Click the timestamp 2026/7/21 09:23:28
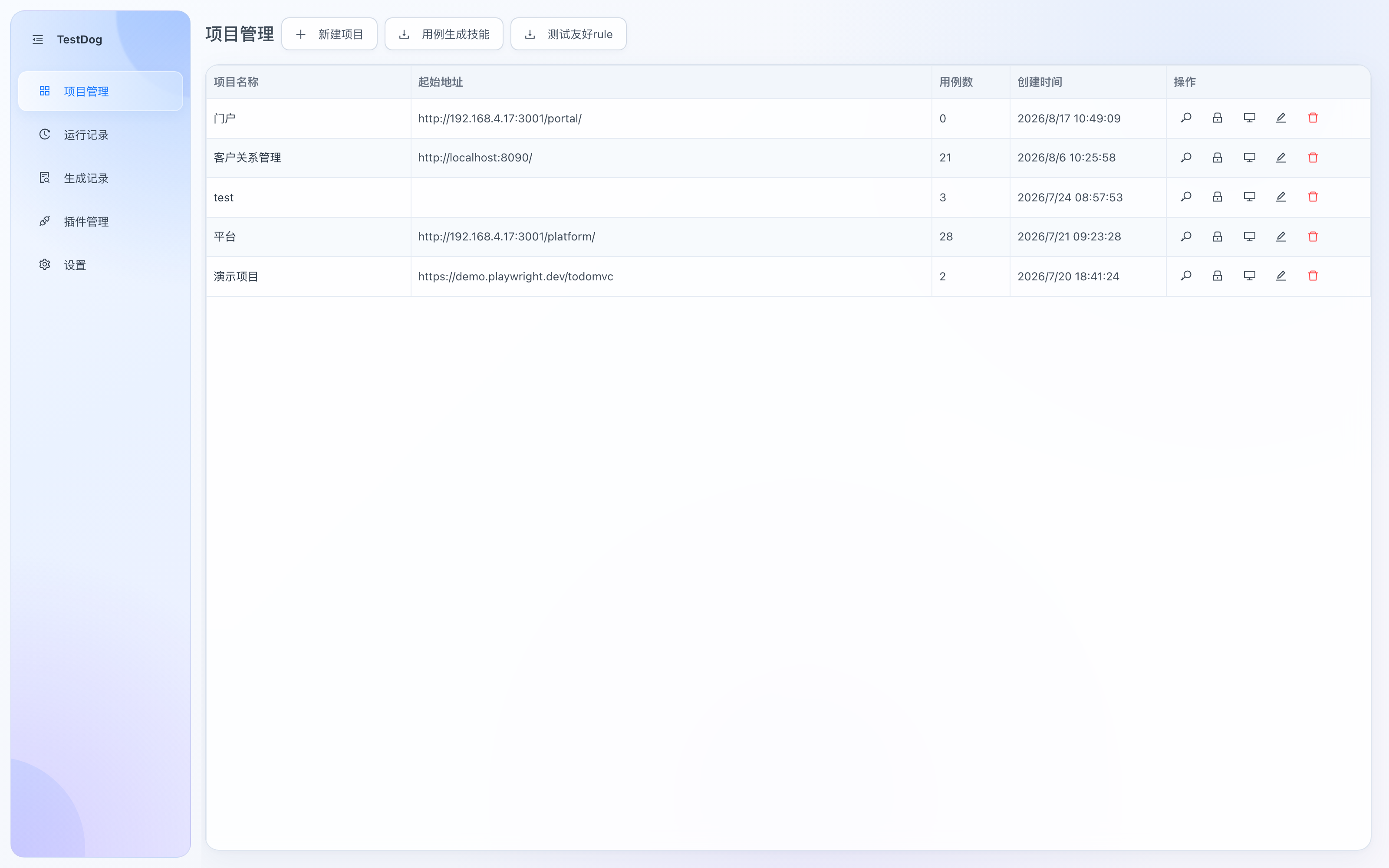The image size is (1389, 868). click(x=1069, y=237)
